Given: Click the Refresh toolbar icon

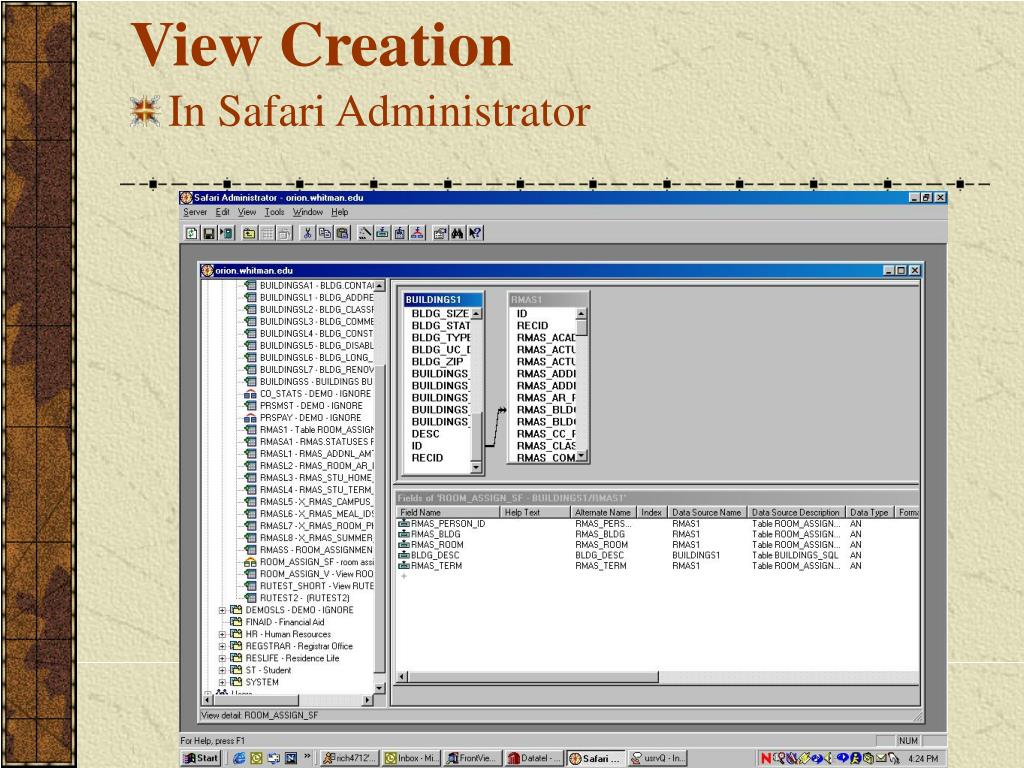Looking at the screenshot, I should coord(191,233).
